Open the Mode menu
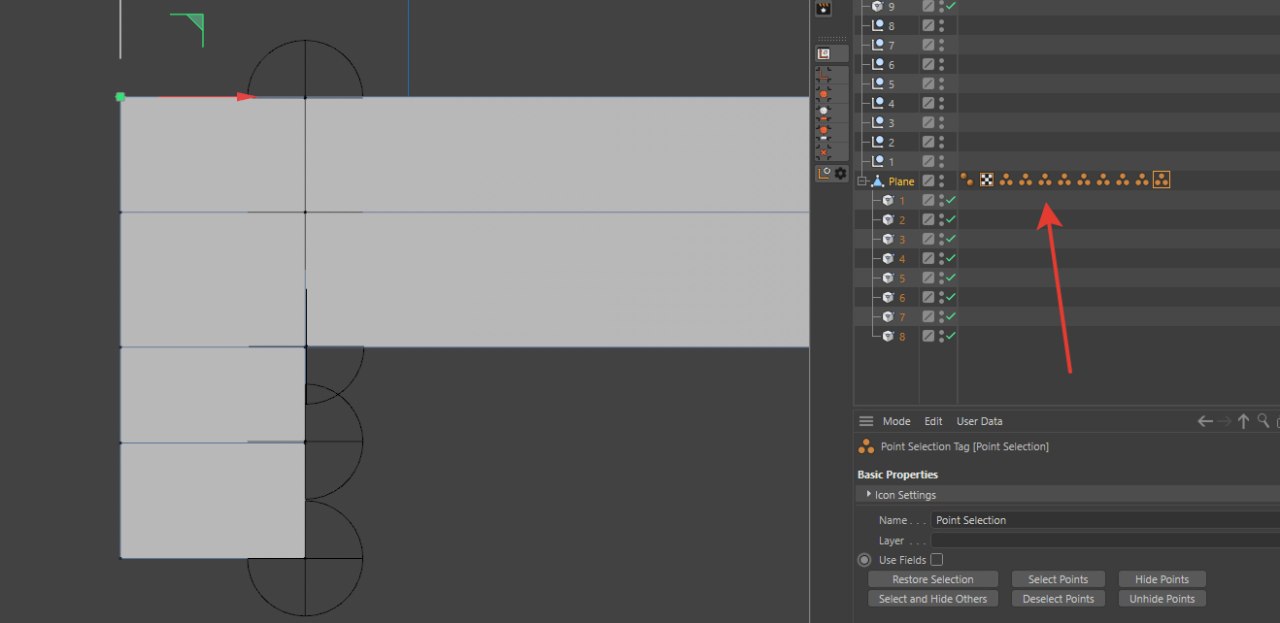This screenshot has width=1280, height=623. pyautogui.click(x=896, y=421)
